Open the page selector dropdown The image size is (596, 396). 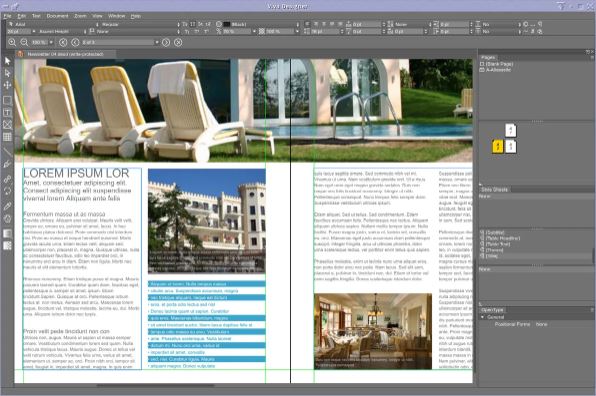pyautogui.click(x=157, y=42)
